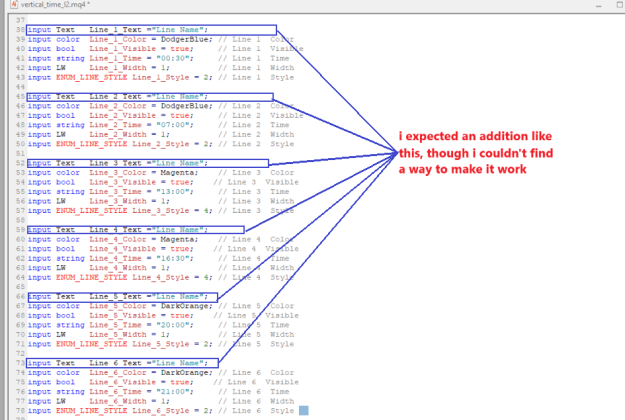Click Line_3_Visible on line 54
The image size is (625, 420).
point(123,183)
